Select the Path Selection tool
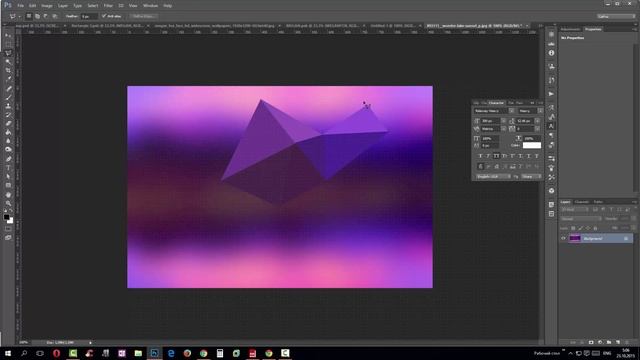640x360 pixels. coord(8,176)
